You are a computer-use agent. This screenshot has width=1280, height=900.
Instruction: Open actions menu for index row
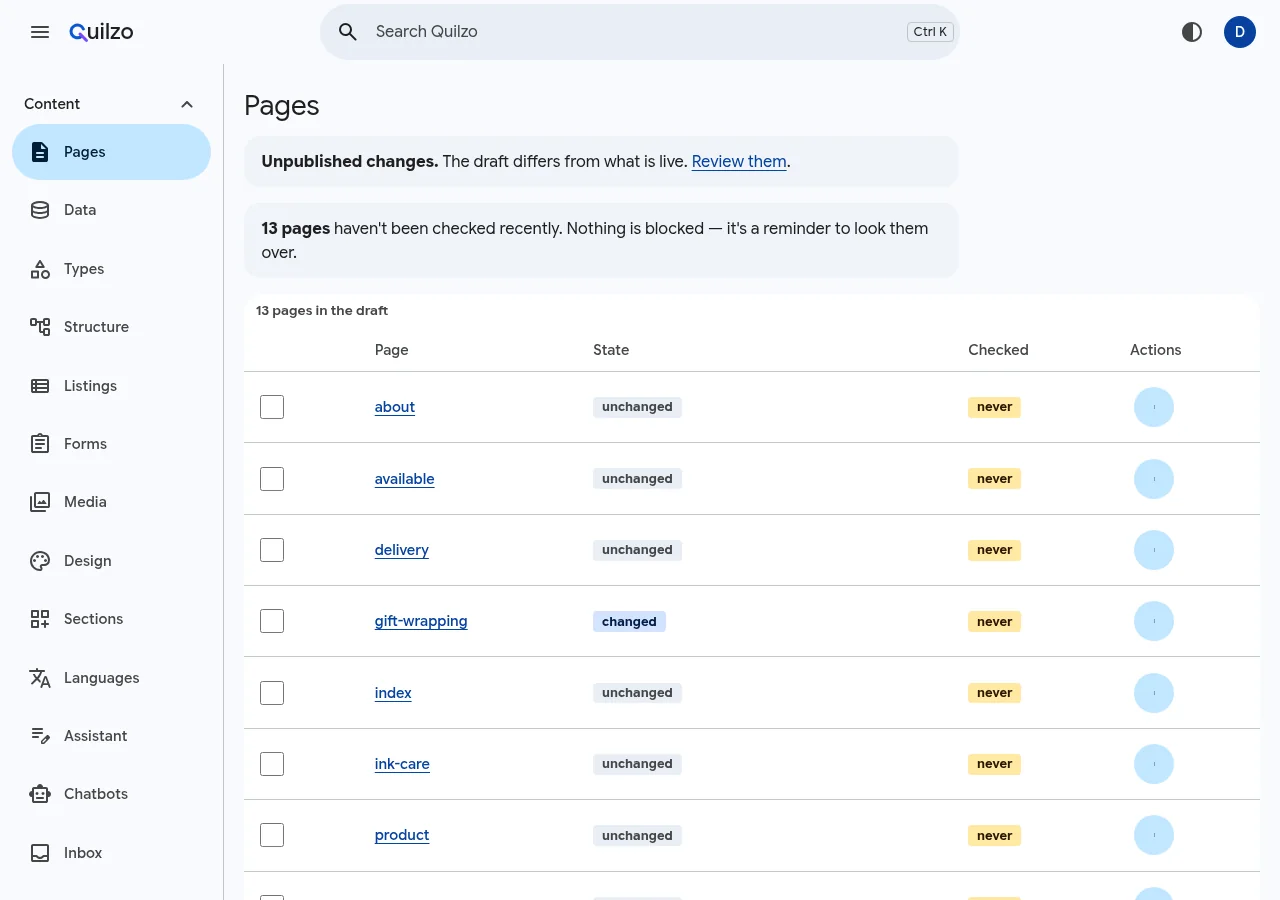click(1154, 693)
